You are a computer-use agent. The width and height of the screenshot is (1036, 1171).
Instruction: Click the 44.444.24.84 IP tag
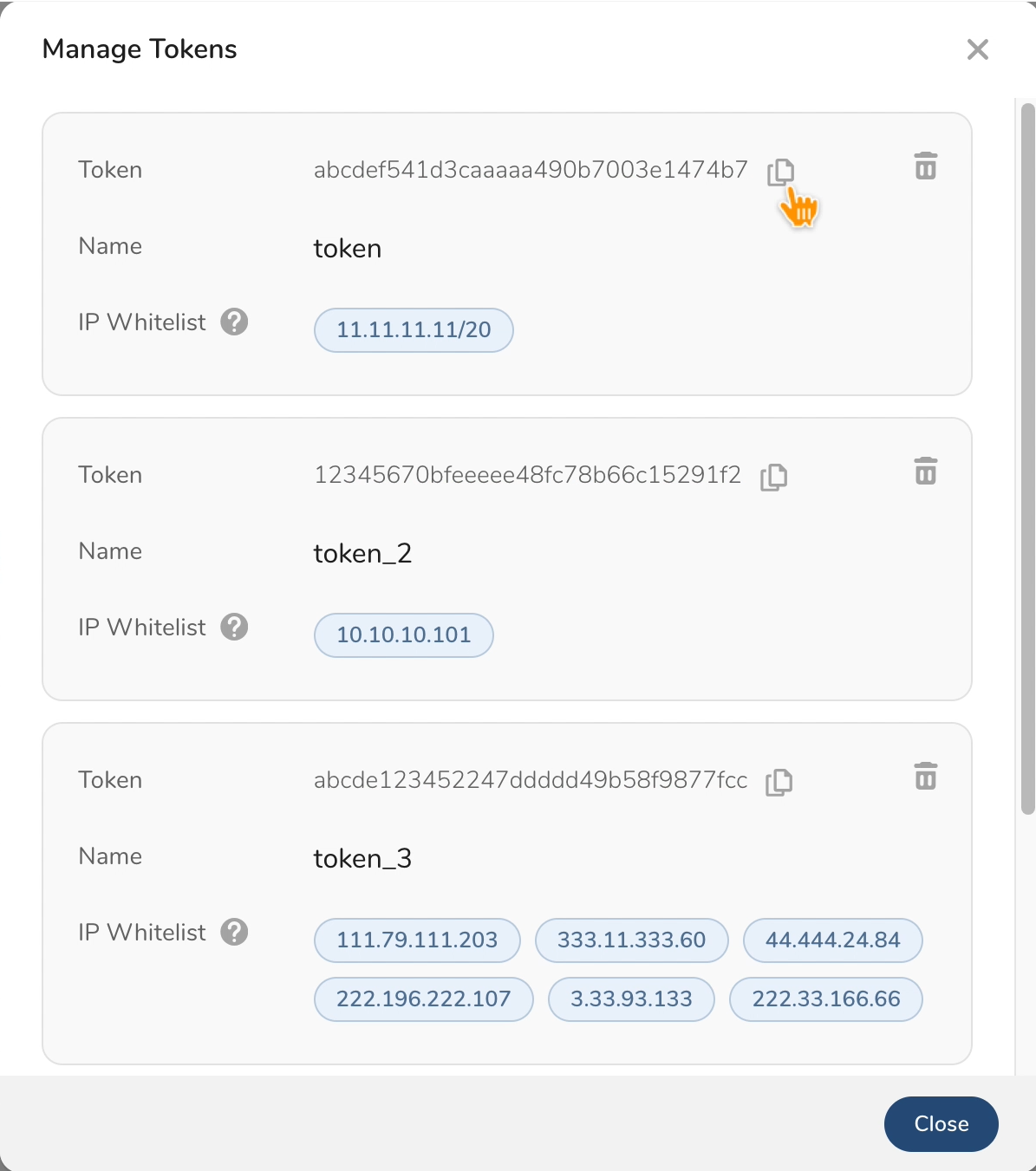click(x=832, y=940)
